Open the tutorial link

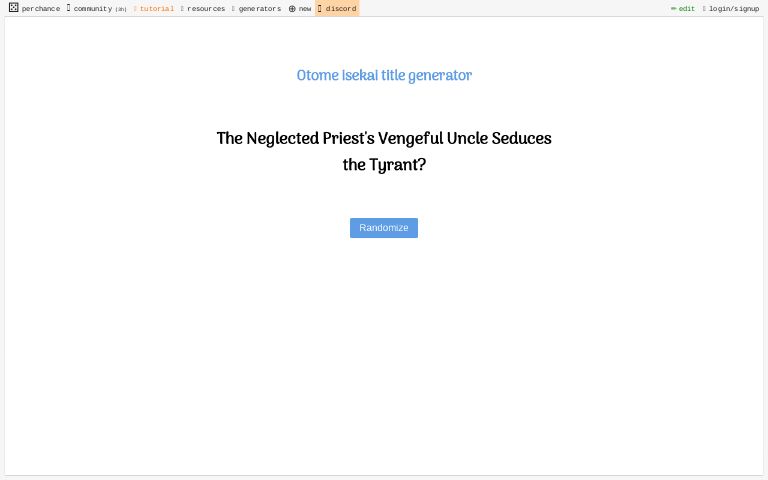157,8
